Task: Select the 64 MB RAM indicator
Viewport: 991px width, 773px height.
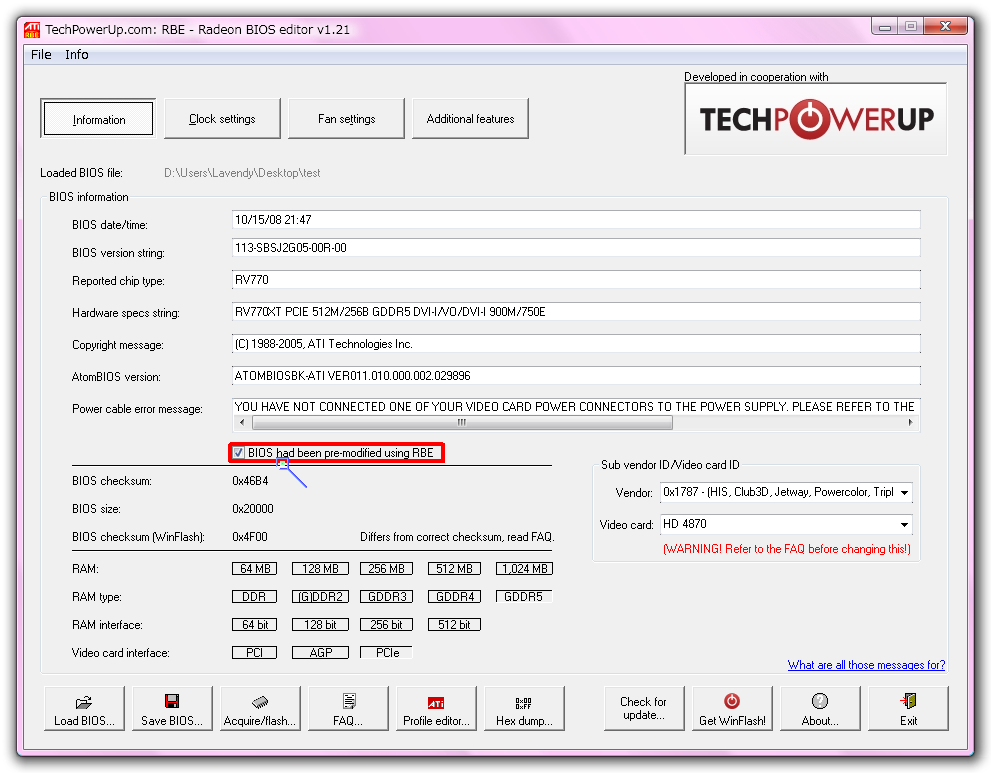Action: tap(255, 569)
